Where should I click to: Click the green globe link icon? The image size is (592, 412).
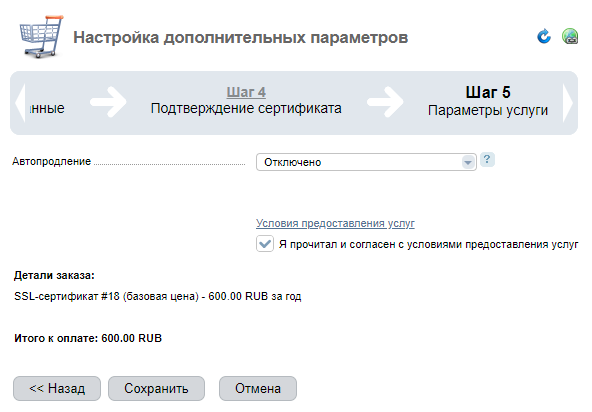click(x=570, y=37)
